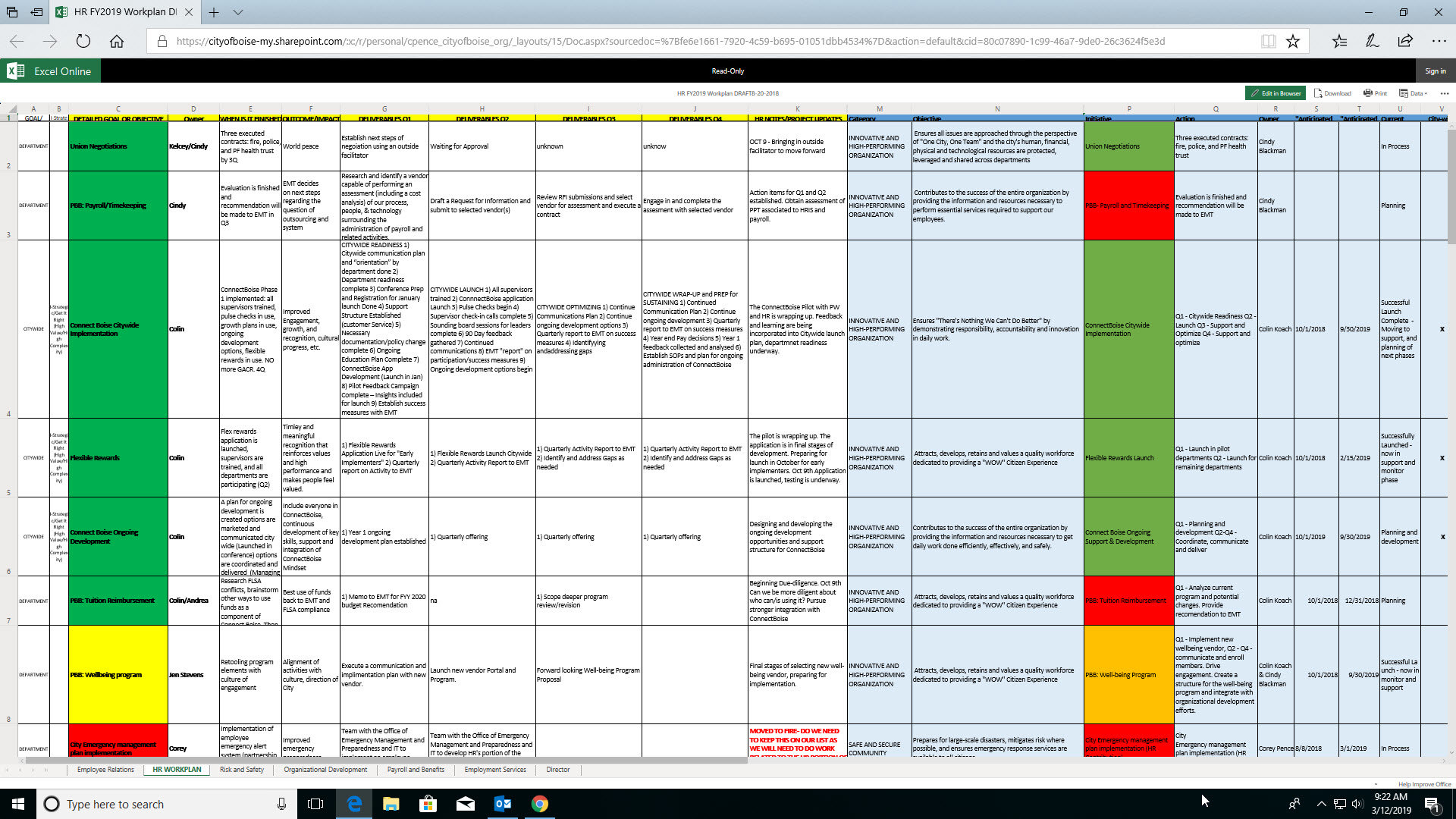Viewport: 1456px width, 819px height.
Task: Open the Excel more options ellipsis
Action: tap(1444, 93)
